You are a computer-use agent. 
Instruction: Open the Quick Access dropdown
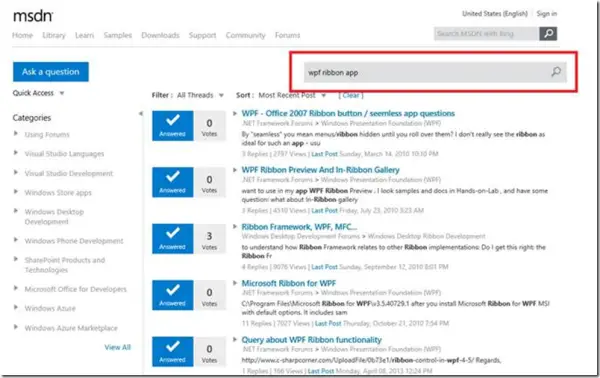click(38, 93)
